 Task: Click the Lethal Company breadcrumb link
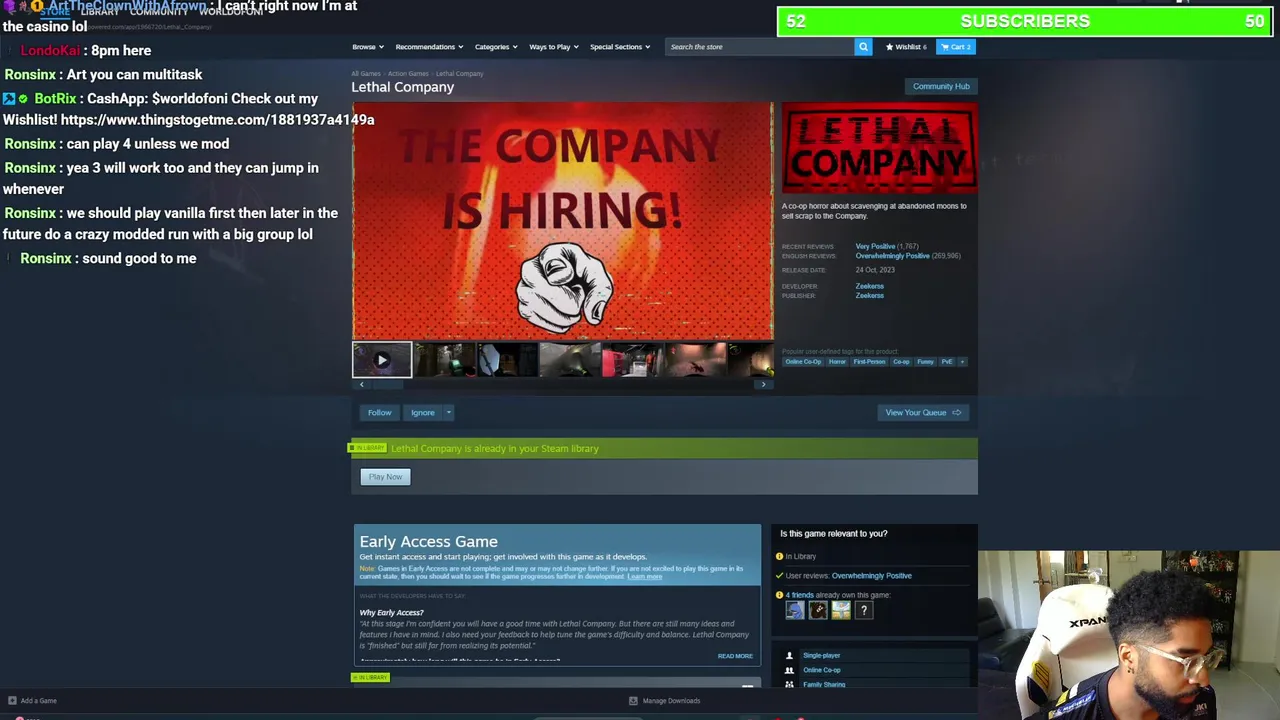pos(459,74)
